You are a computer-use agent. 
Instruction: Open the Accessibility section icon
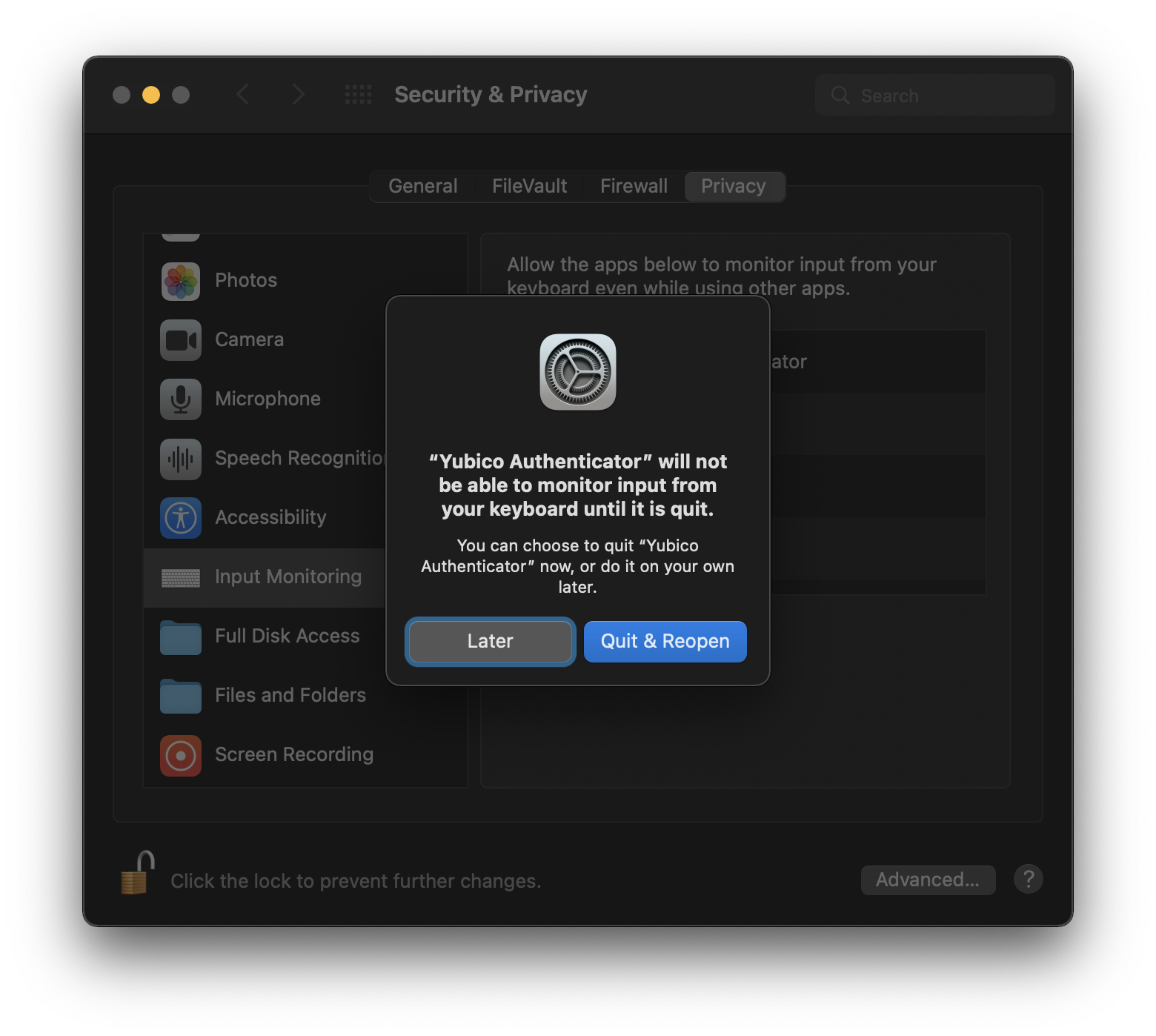coord(180,518)
